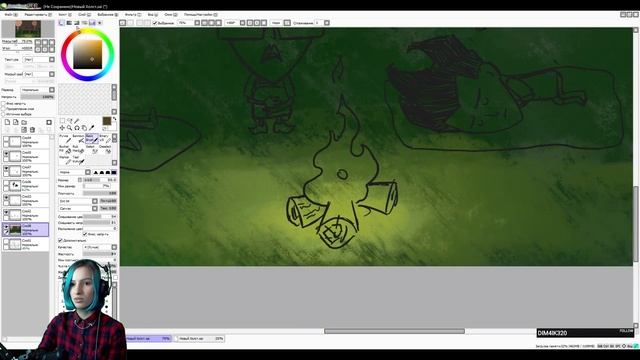Switch to document tab showing 75%
Screen dimensions: 640x360
149,339
